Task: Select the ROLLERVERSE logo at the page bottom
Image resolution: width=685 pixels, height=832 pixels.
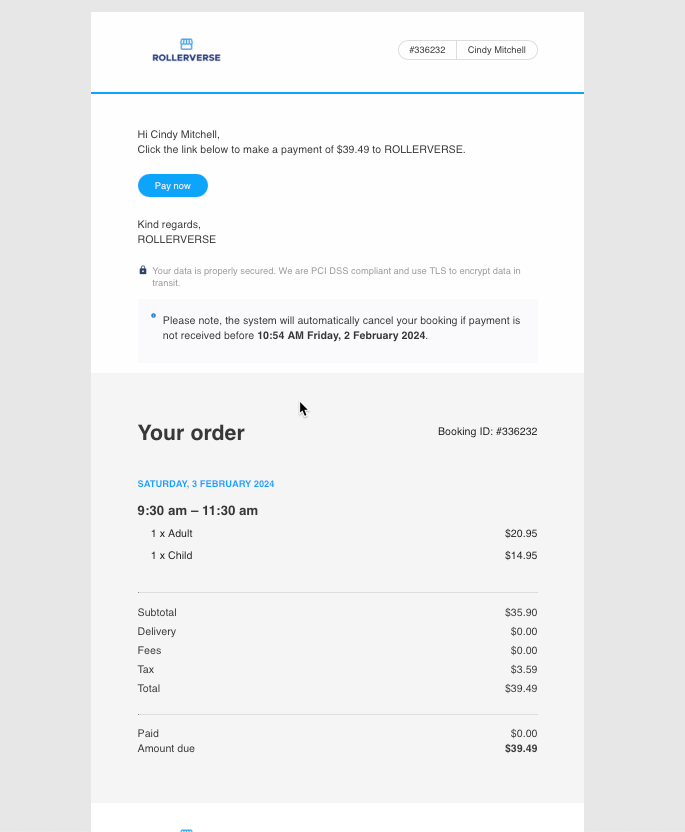Action: (x=186, y=828)
